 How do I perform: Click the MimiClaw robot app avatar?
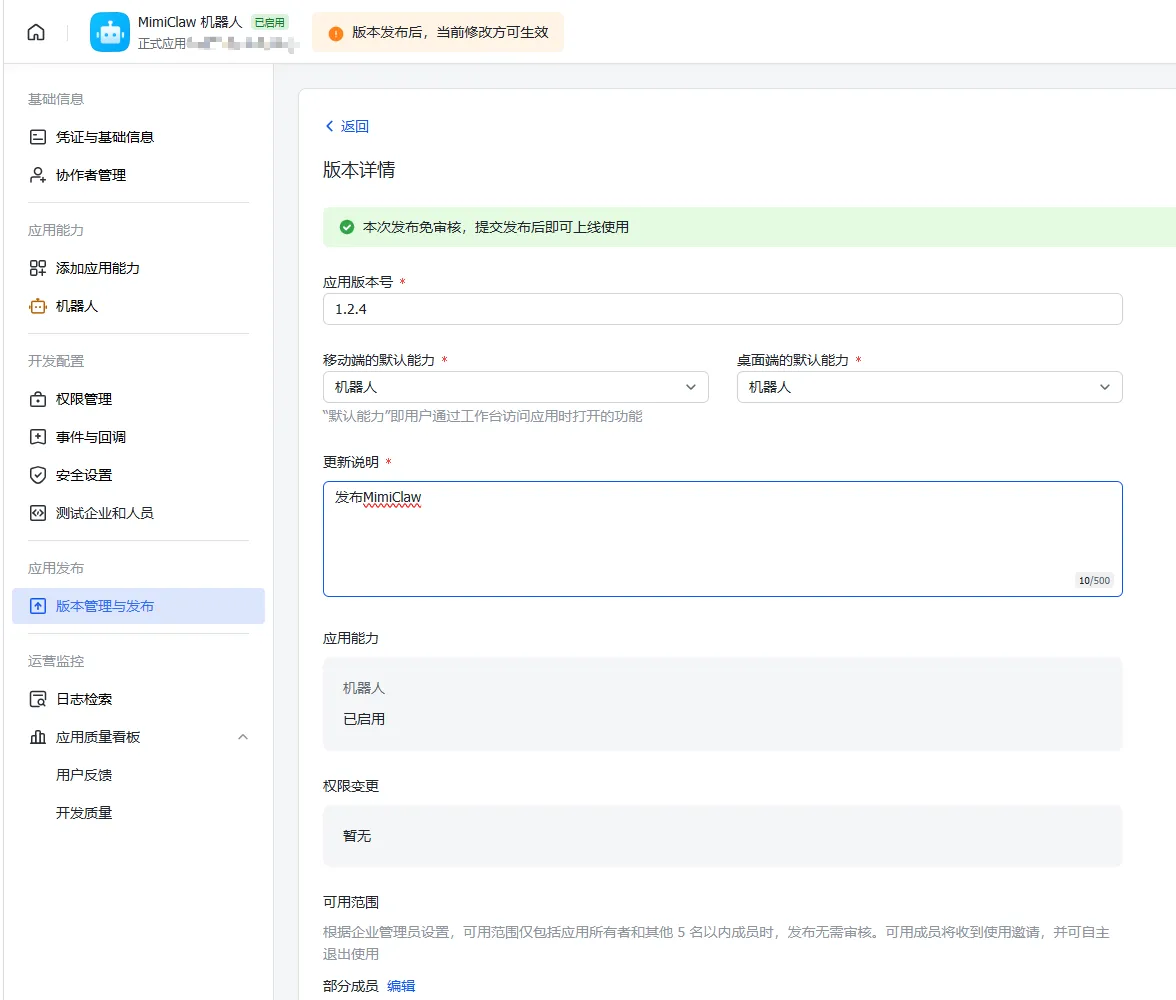(110, 32)
